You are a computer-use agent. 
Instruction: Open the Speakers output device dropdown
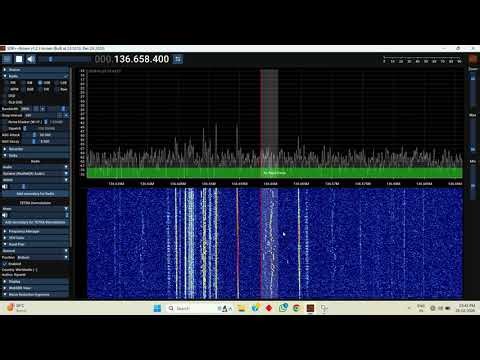point(35,174)
